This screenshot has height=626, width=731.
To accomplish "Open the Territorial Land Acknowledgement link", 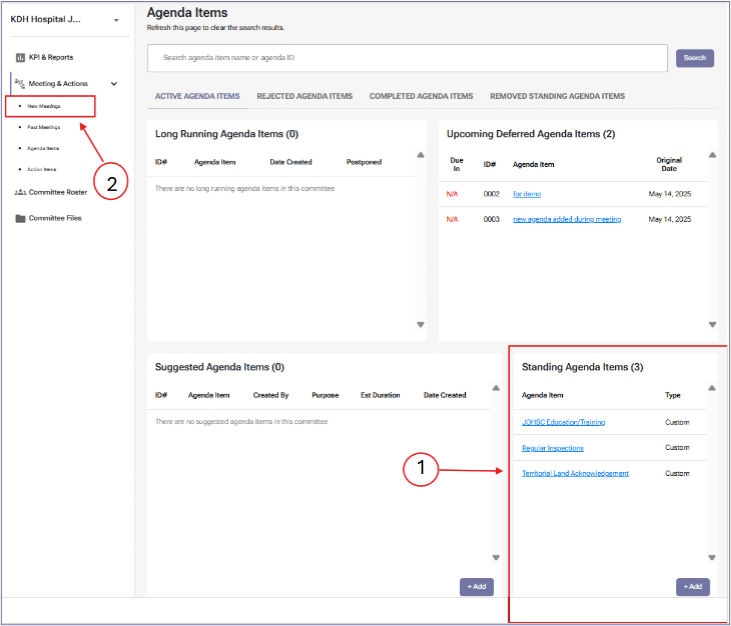I will (575, 473).
